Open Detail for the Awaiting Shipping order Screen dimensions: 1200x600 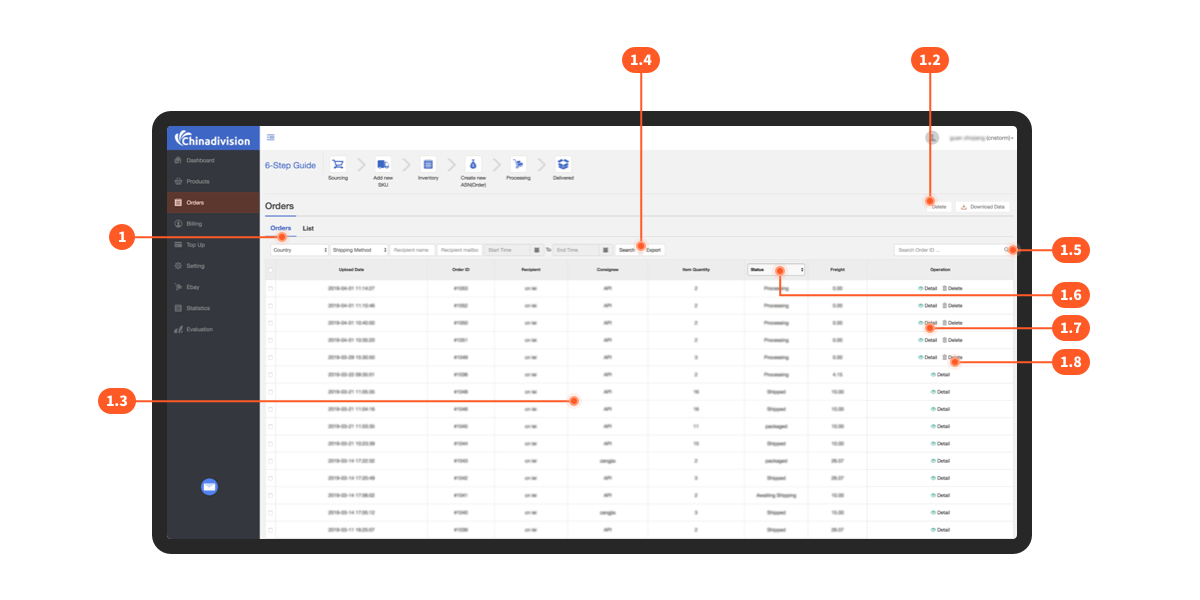pyautogui.click(x=940, y=495)
